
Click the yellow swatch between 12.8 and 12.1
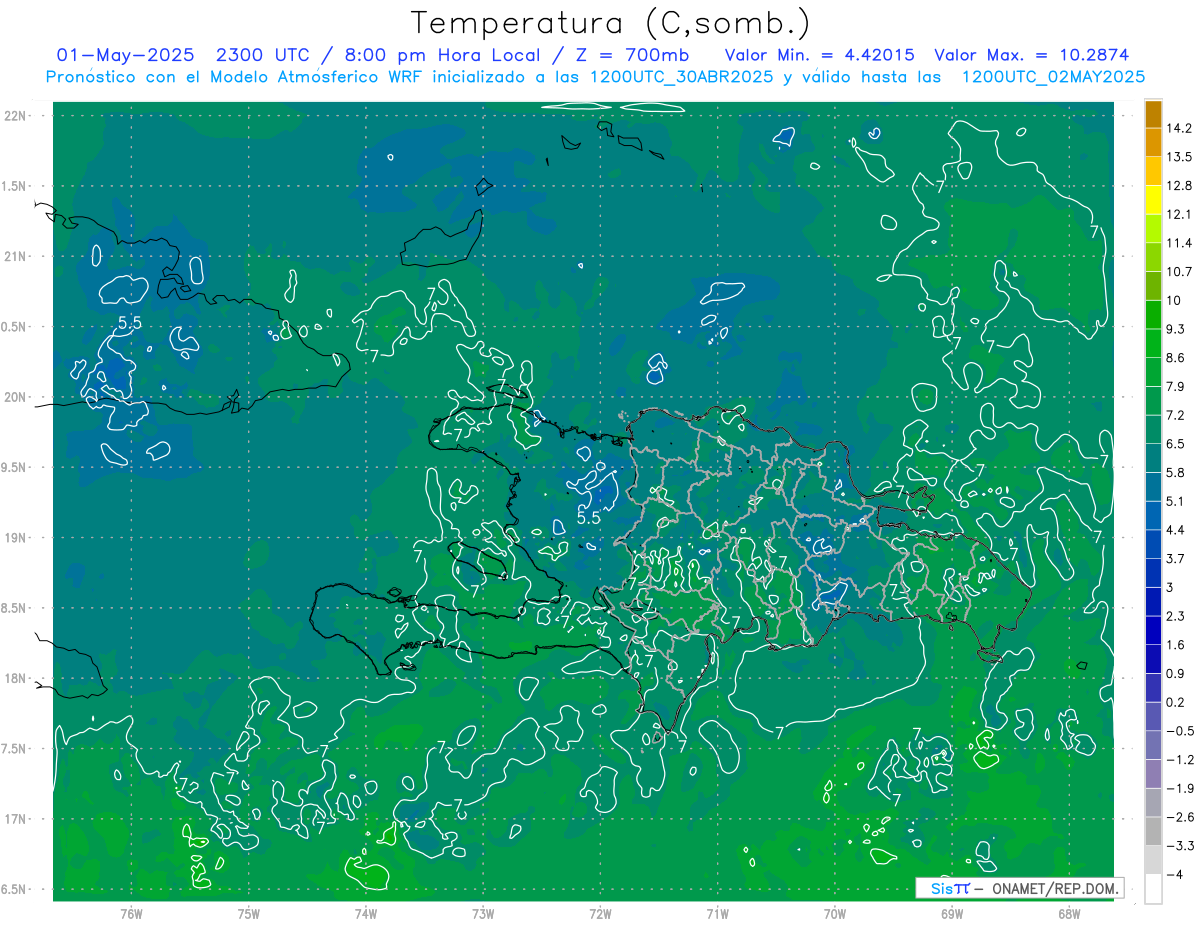tap(1153, 201)
